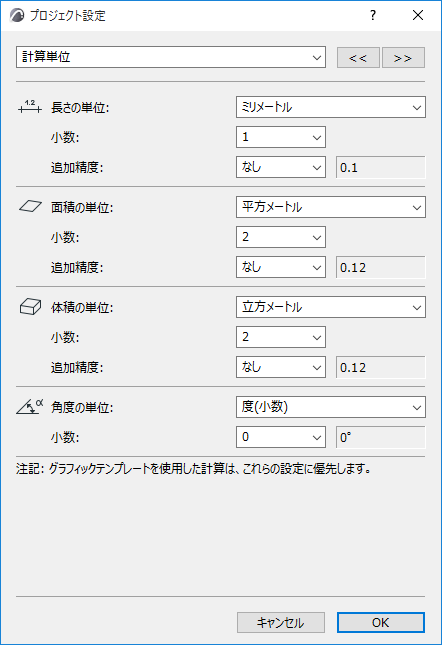The image size is (442, 645).
Task: Open the area 追加精度 dropdown
Action: (x=281, y=267)
